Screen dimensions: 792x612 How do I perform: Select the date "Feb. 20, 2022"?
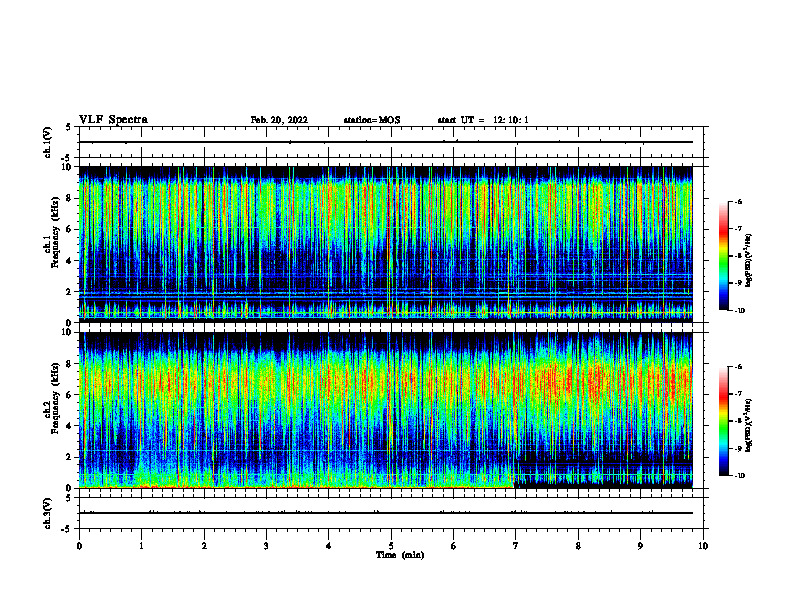pyautogui.click(x=279, y=120)
